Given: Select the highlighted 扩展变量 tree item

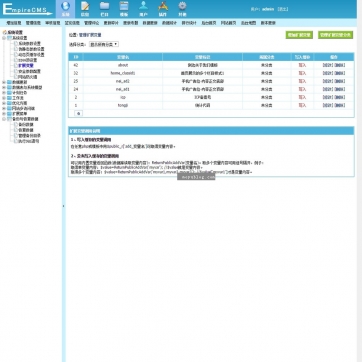Looking at the screenshot, I should [x=26, y=66].
